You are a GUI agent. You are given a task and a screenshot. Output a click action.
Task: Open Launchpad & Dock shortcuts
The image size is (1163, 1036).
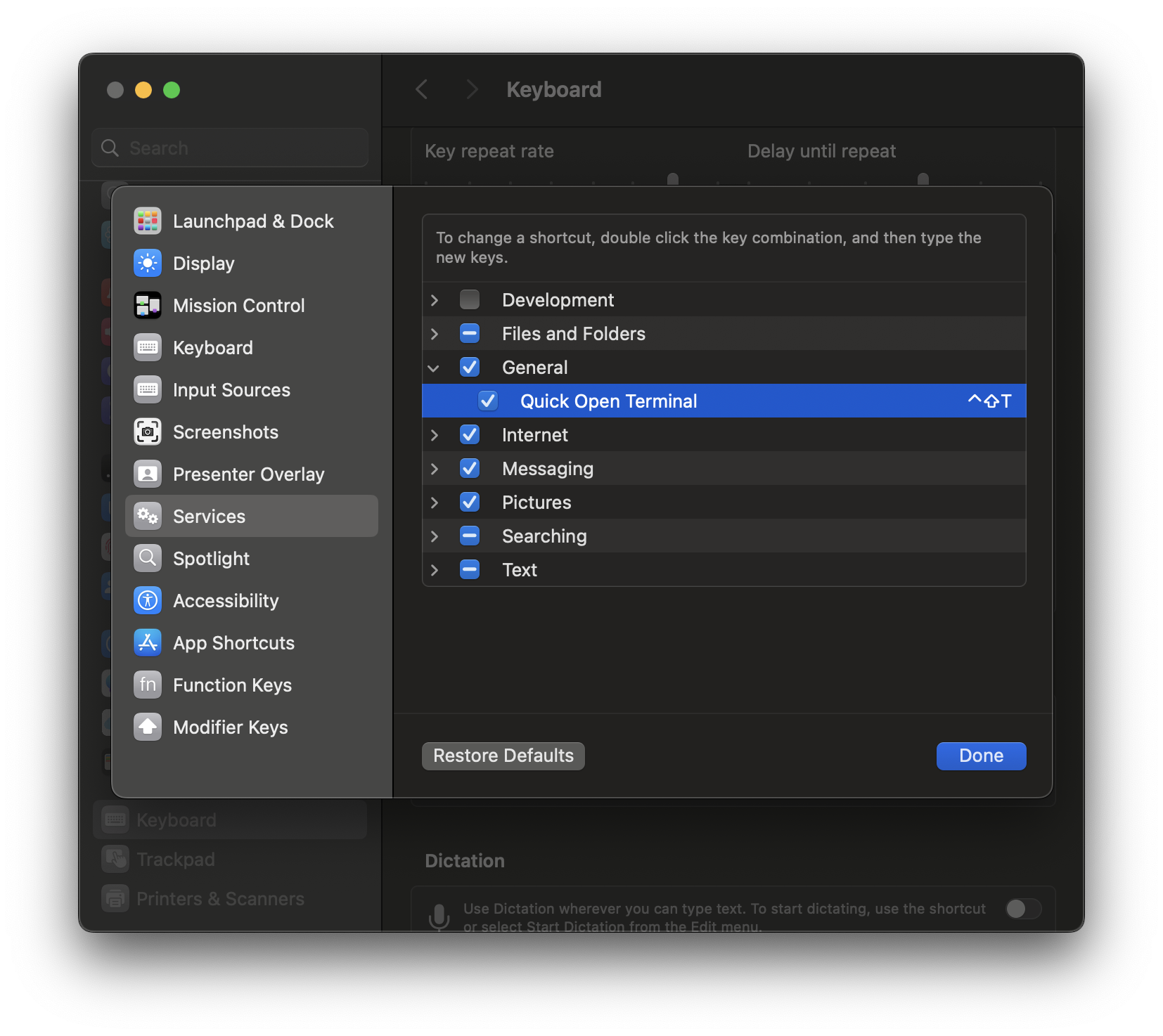(252, 221)
